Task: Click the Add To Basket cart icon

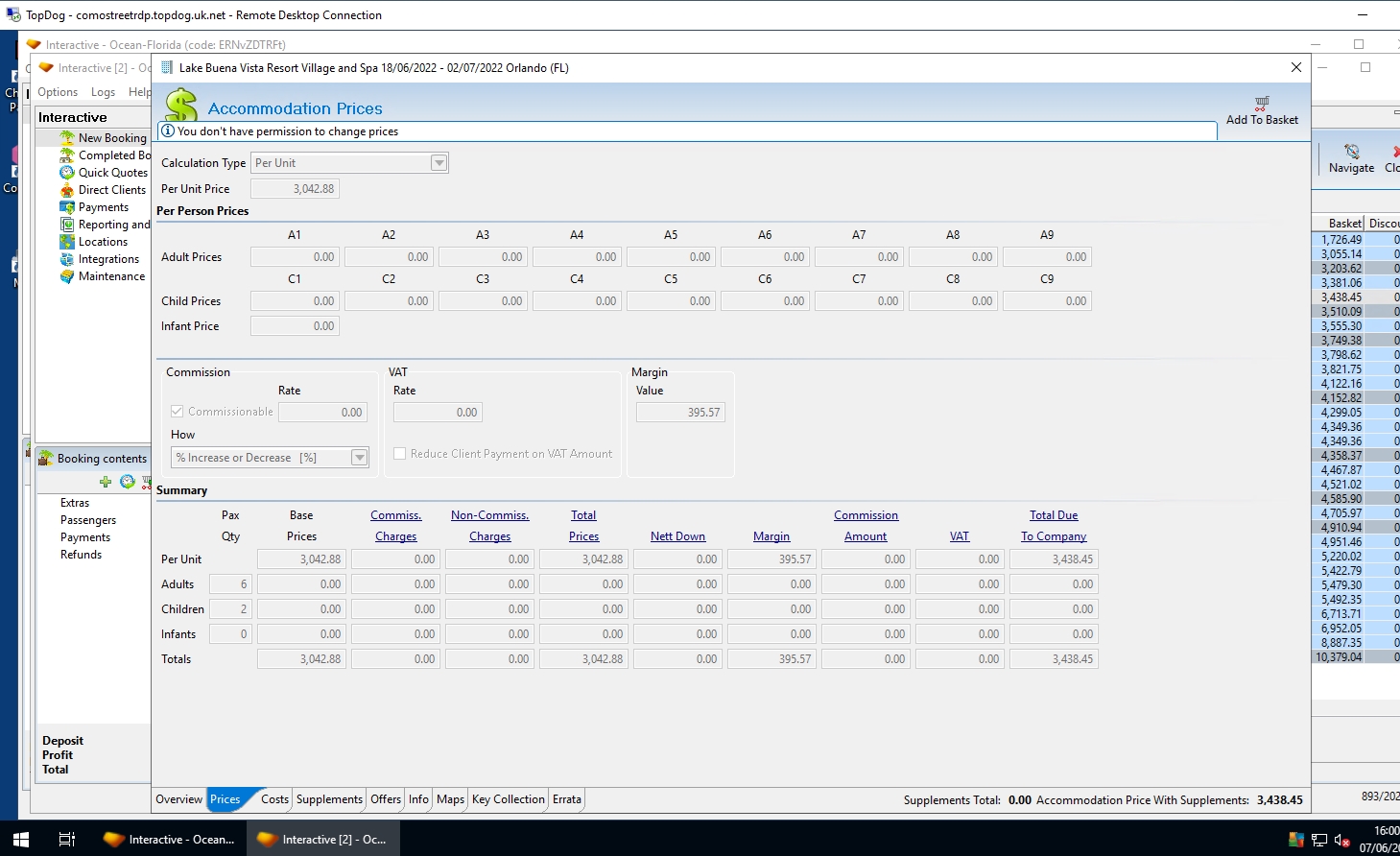Action: (x=1262, y=103)
